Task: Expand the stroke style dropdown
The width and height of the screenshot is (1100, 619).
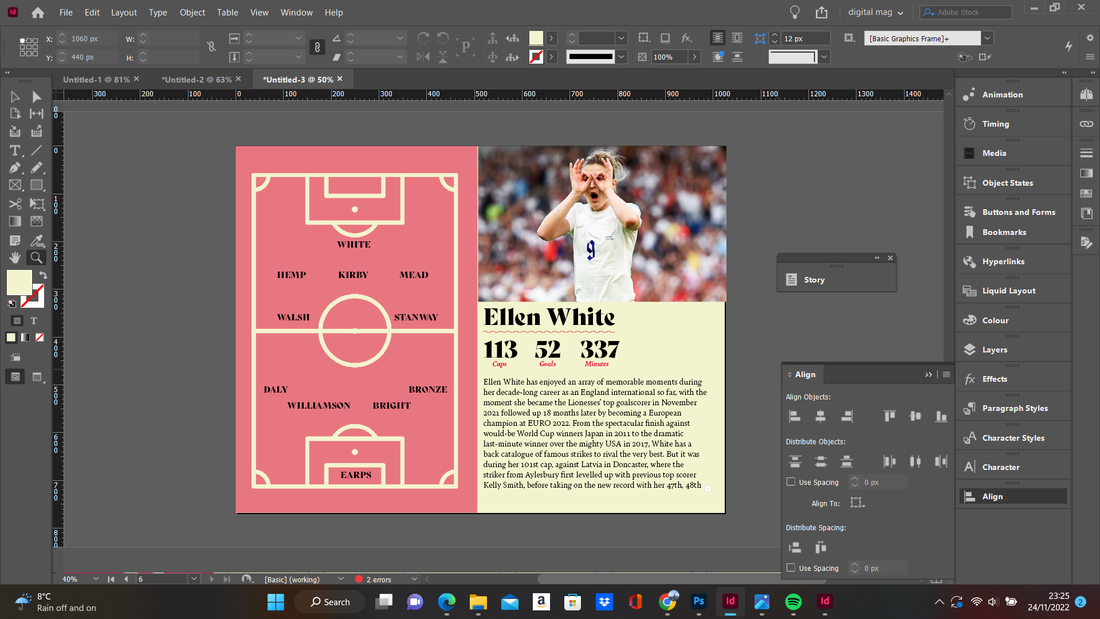Action: [x=622, y=57]
